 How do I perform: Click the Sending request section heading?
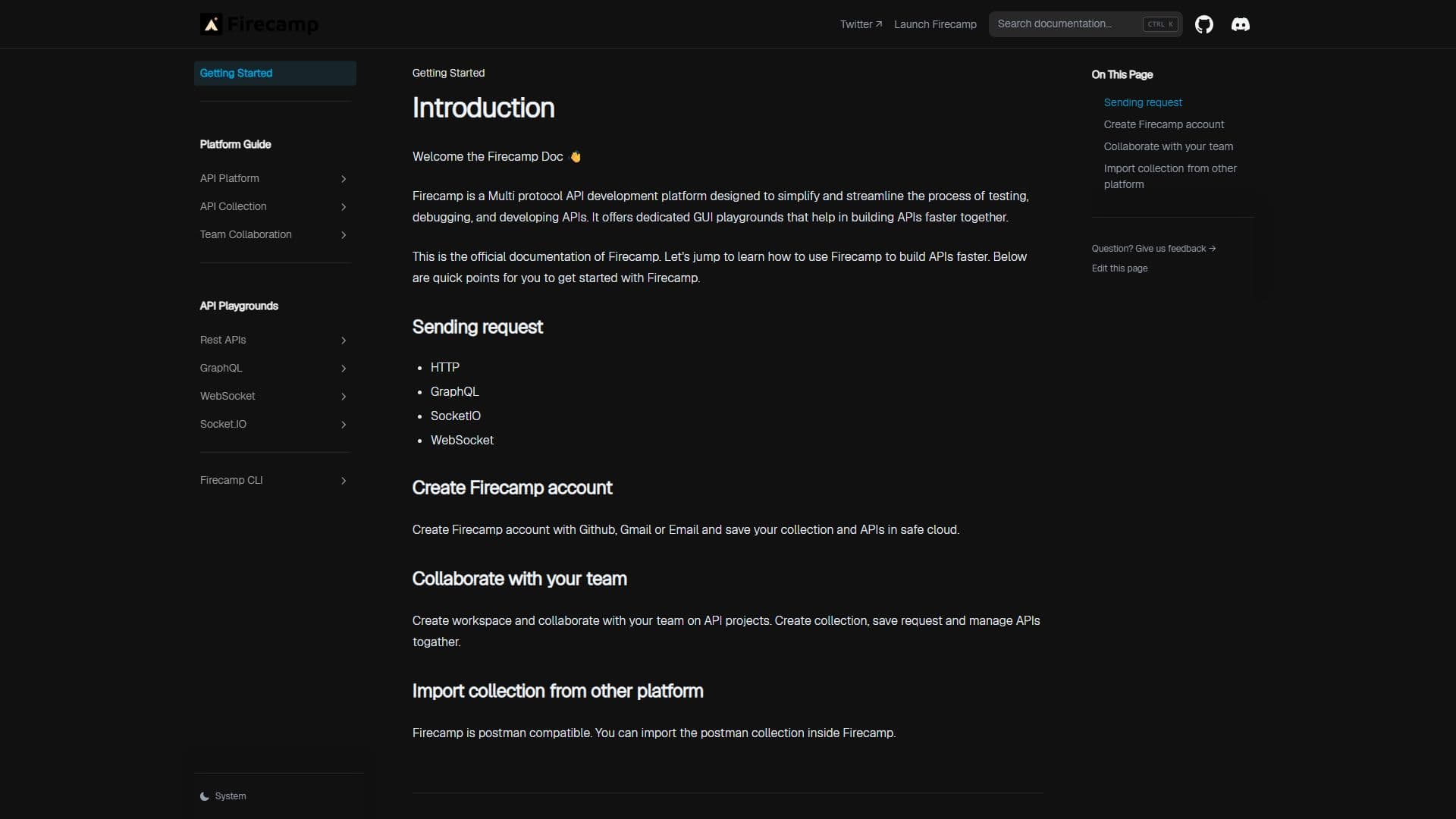477,327
